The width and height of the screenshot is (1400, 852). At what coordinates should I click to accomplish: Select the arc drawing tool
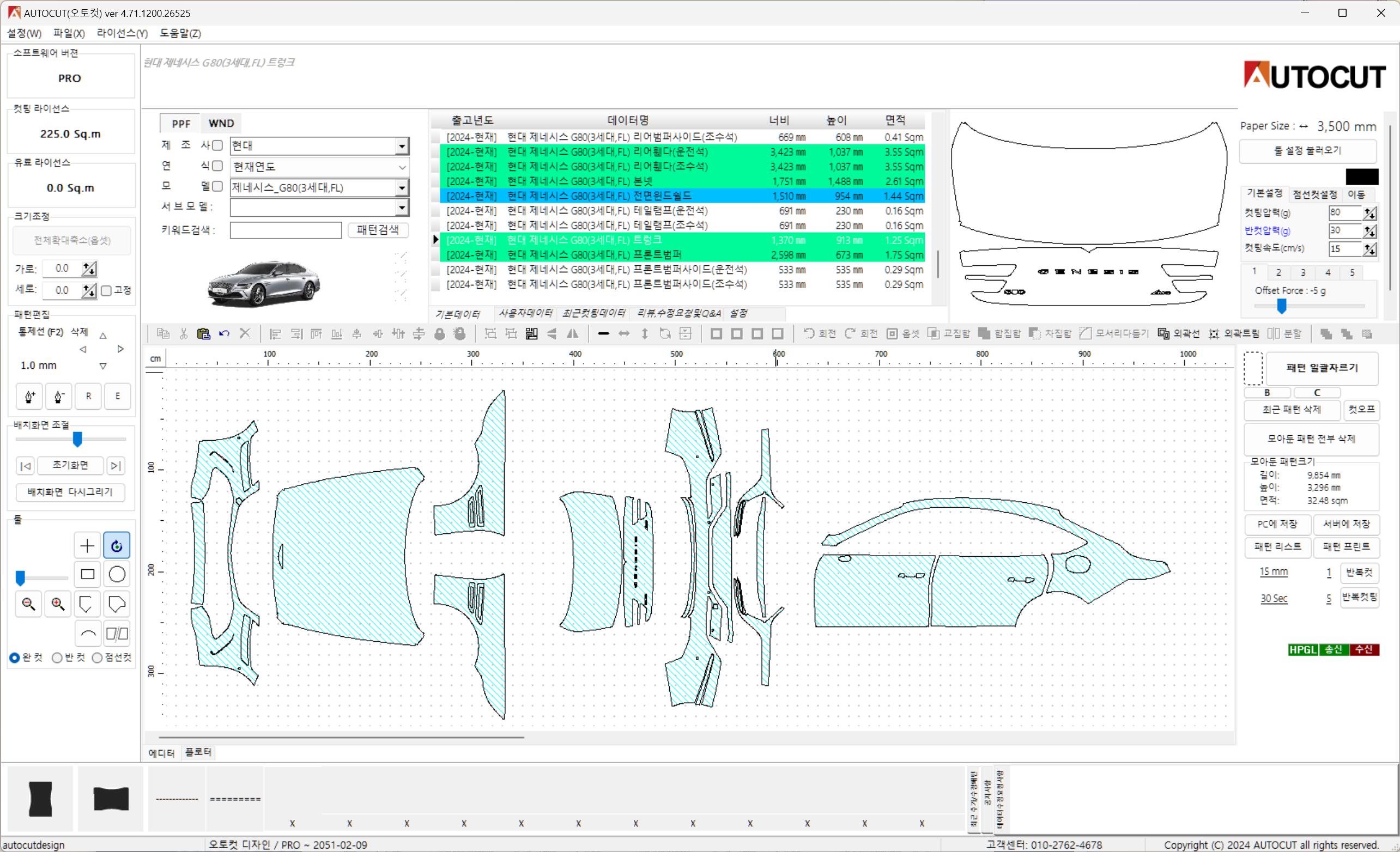pyautogui.click(x=87, y=634)
